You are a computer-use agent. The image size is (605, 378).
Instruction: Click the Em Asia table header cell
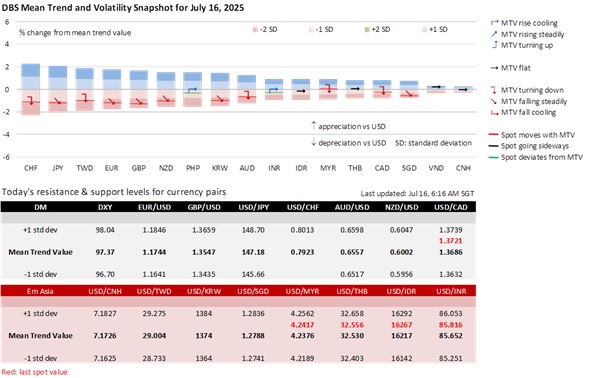[x=40, y=291]
